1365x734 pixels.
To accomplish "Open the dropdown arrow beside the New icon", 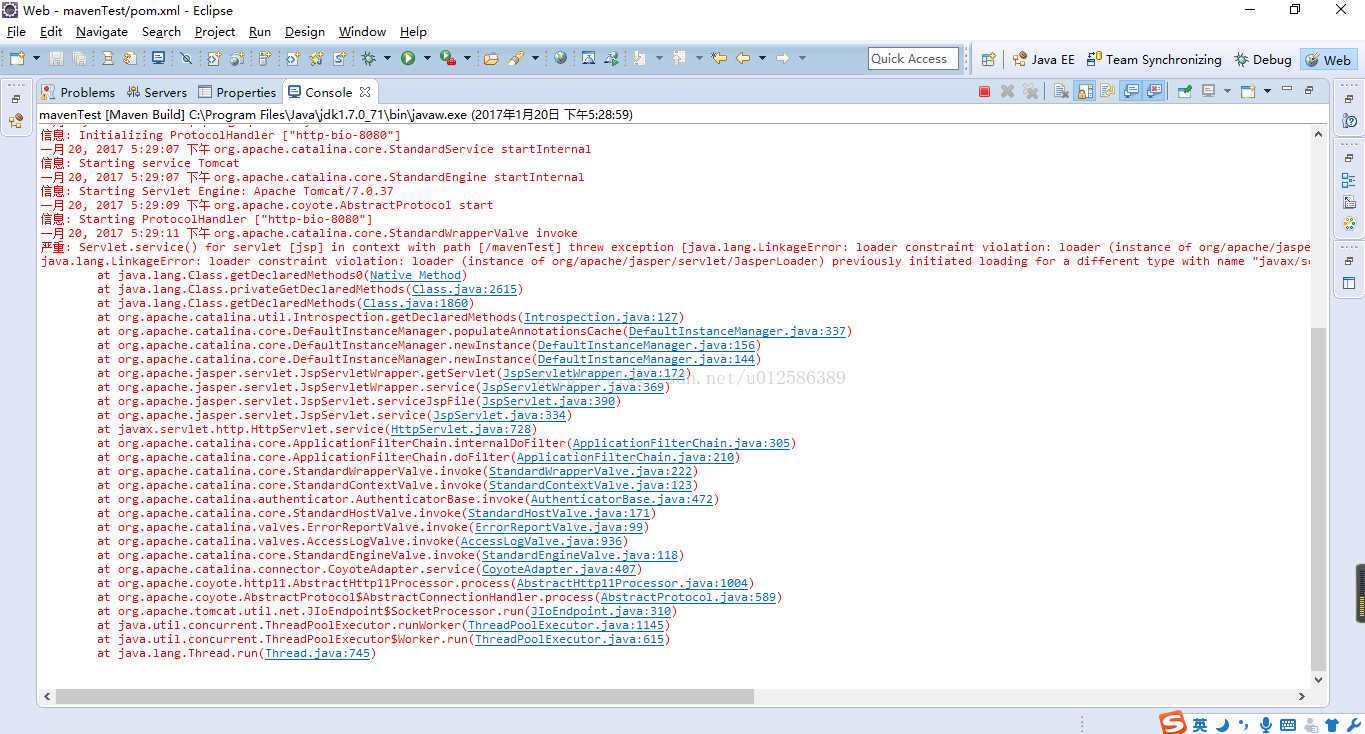I will pos(37,58).
